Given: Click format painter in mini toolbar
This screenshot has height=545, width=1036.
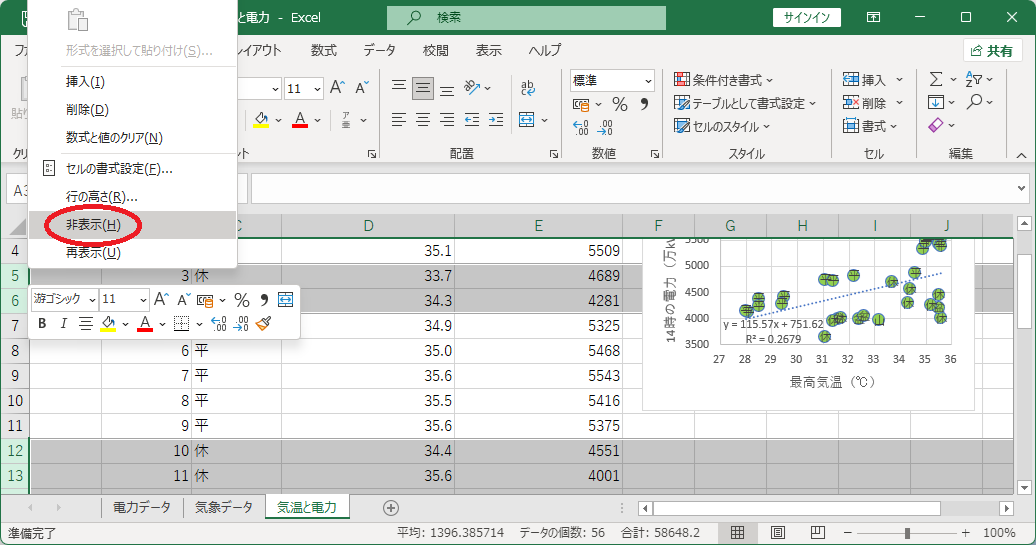Looking at the screenshot, I should click(x=263, y=323).
